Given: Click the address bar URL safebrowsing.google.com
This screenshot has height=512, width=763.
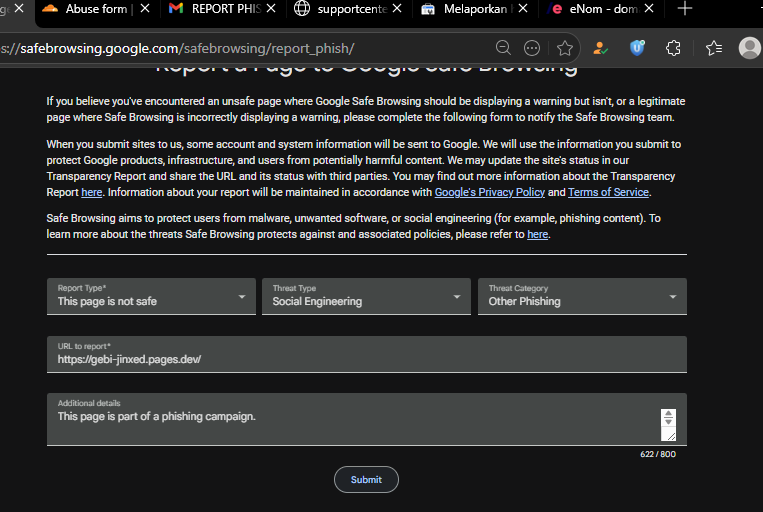Looking at the screenshot, I should [187, 48].
